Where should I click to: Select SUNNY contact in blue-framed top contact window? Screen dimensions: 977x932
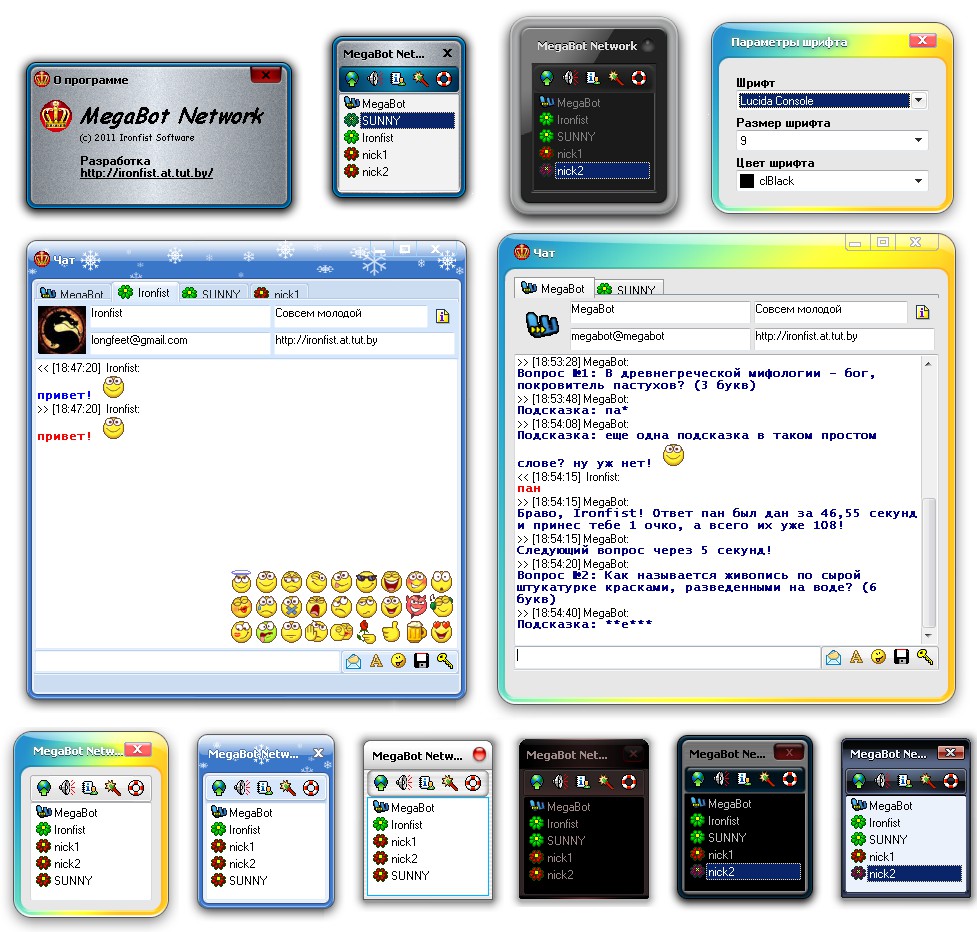(399, 120)
